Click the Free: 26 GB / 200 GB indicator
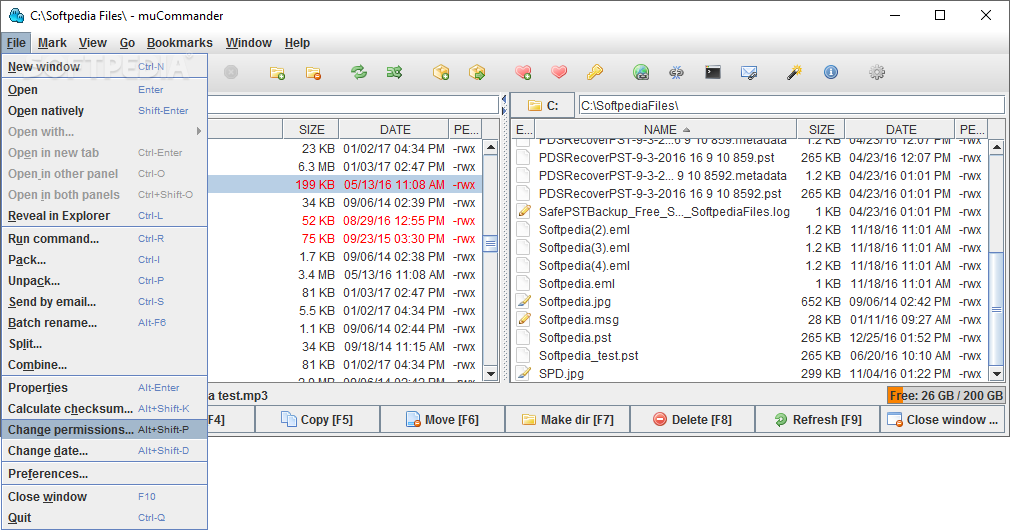The image size is (1010, 530). tap(946, 395)
